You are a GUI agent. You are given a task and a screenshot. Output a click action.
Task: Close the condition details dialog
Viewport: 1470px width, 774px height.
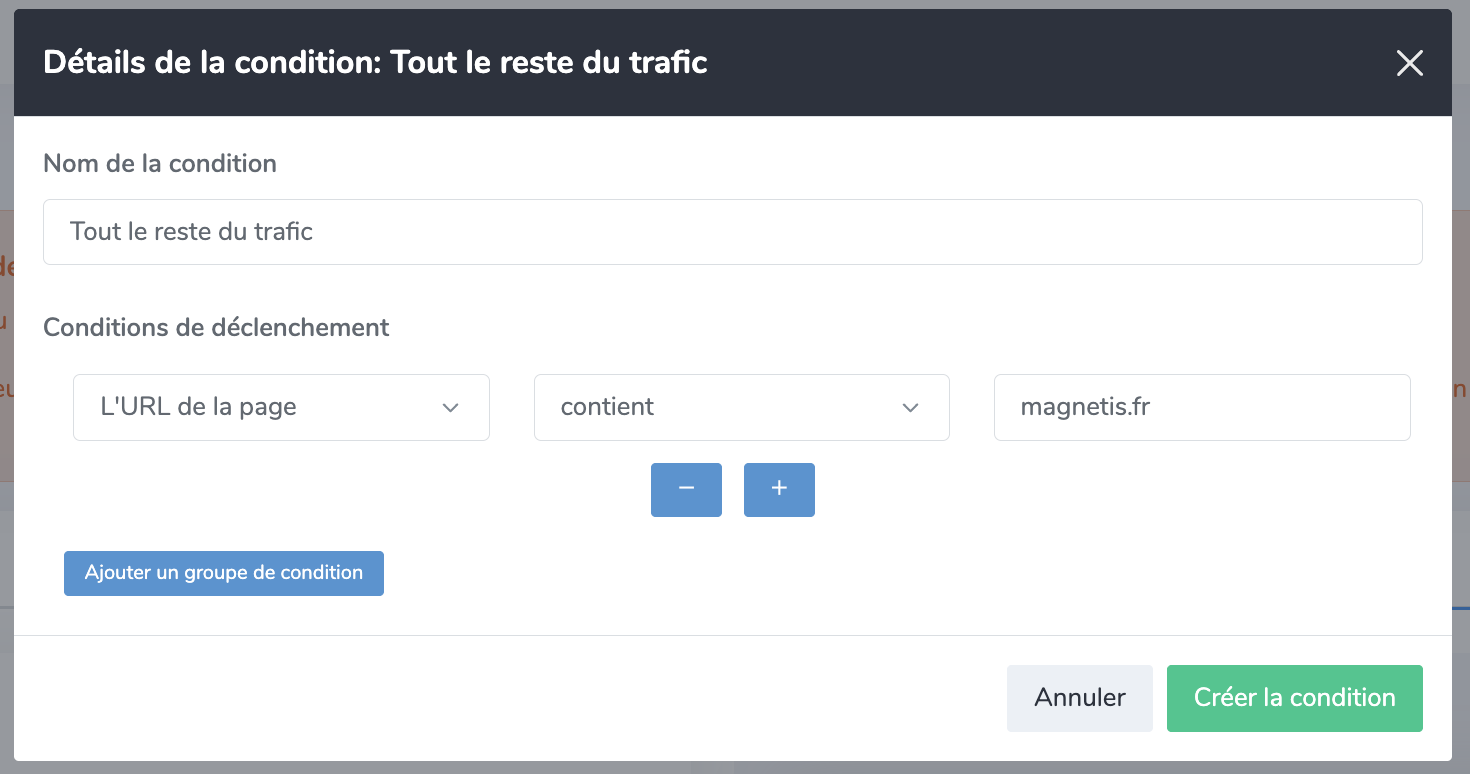tap(1409, 64)
